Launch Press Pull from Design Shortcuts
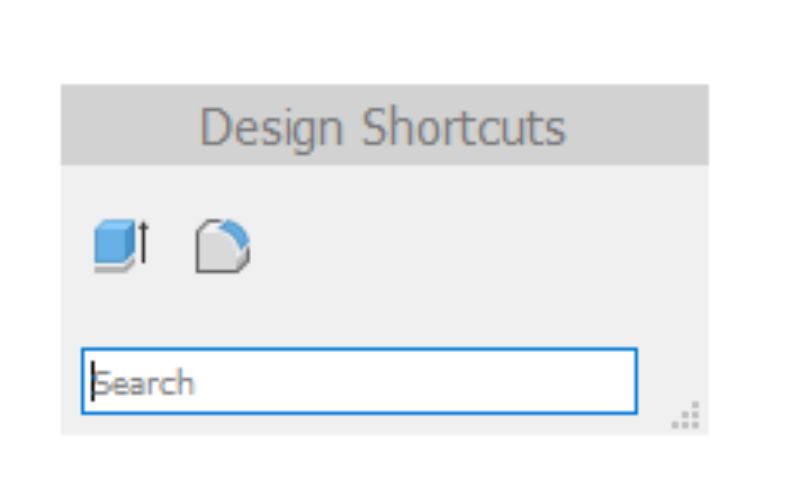The height and width of the screenshot is (479, 800). (x=121, y=246)
